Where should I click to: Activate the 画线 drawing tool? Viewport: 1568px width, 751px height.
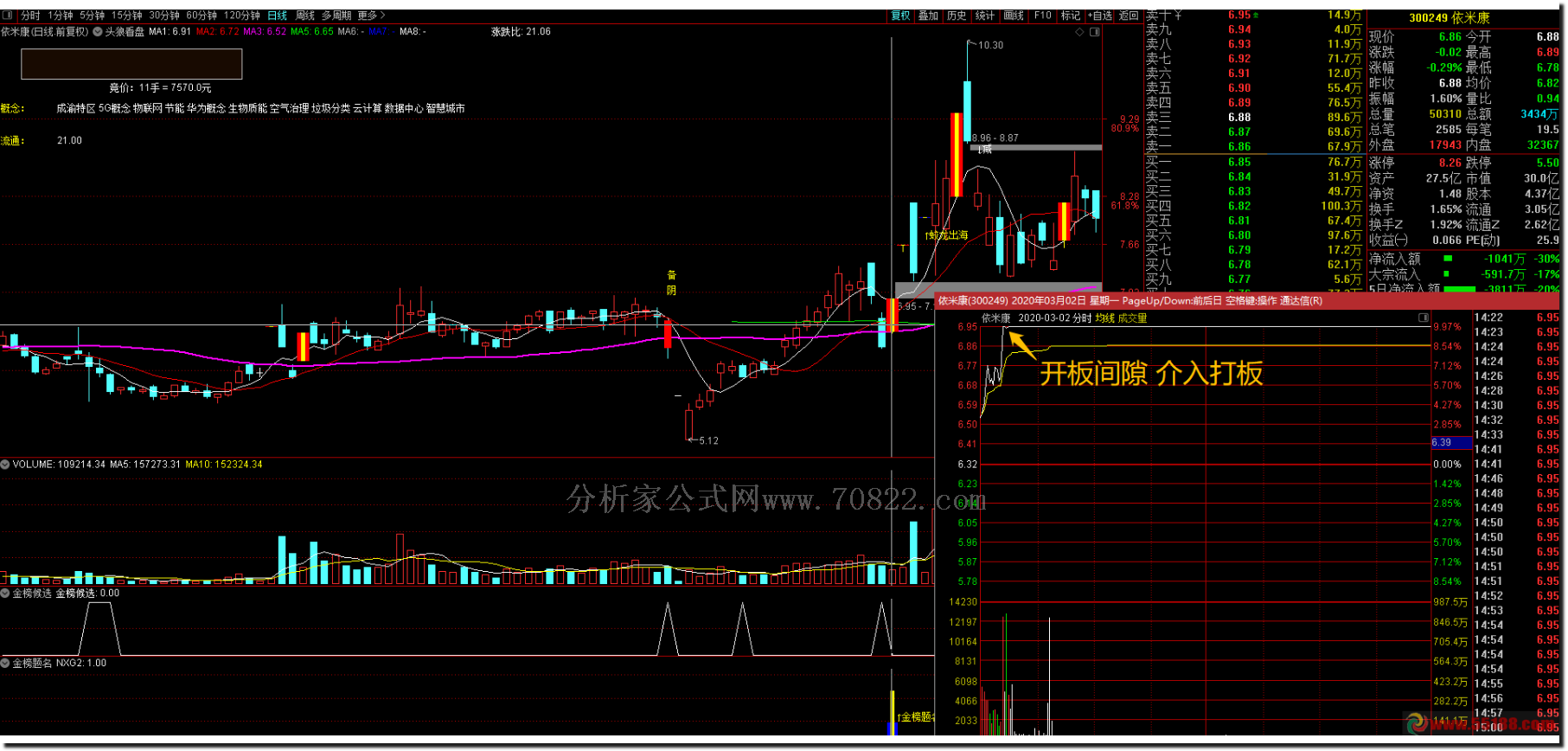pyautogui.click(x=1014, y=16)
